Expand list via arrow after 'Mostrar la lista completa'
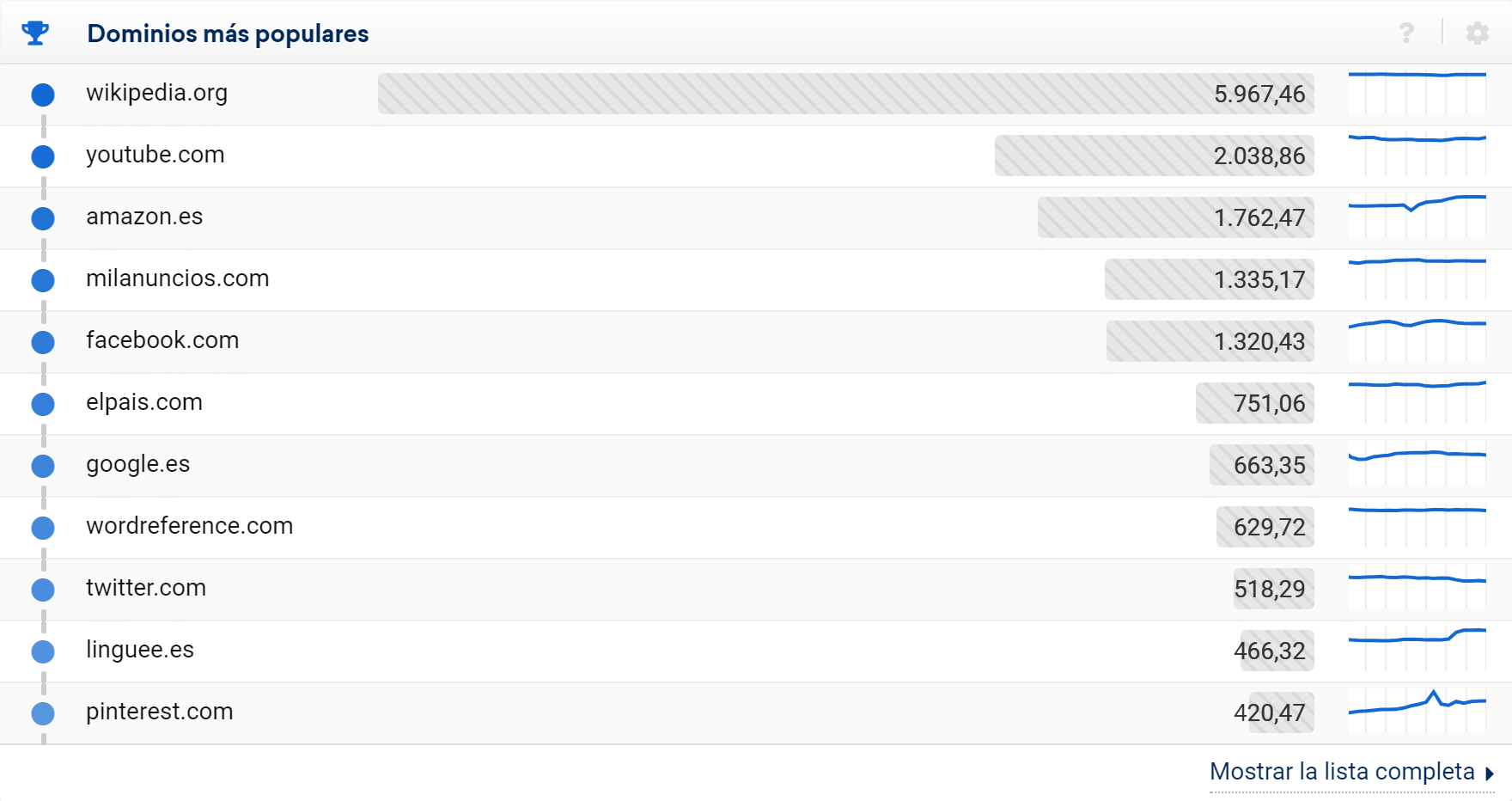The width and height of the screenshot is (1512, 801). pyautogui.click(x=1489, y=773)
